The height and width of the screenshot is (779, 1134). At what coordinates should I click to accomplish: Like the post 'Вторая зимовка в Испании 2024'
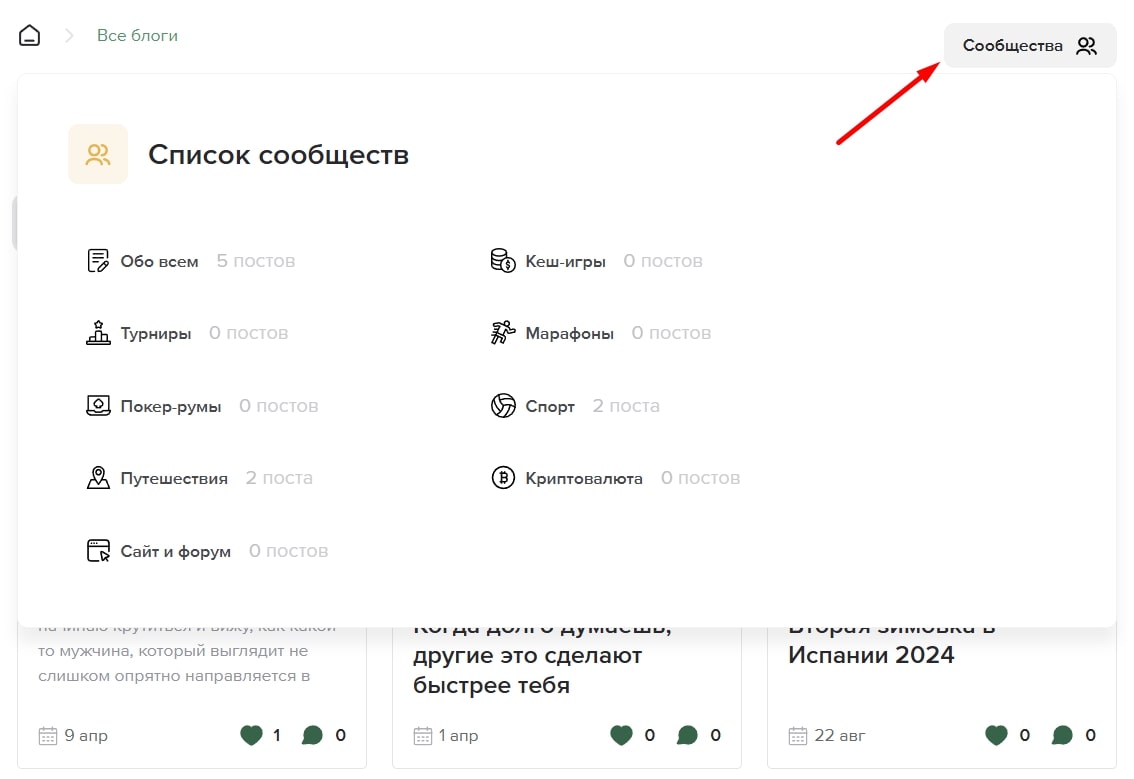point(996,734)
